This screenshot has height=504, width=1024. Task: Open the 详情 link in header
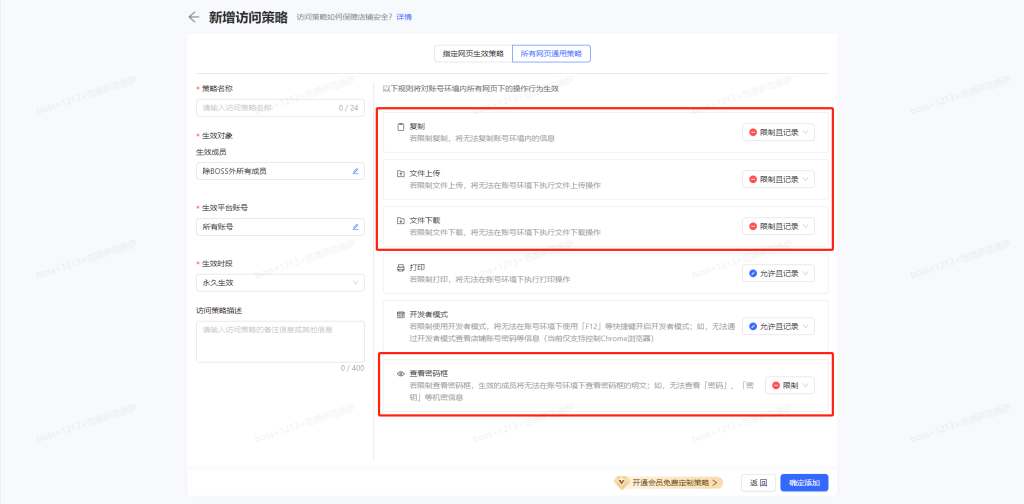point(404,17)
